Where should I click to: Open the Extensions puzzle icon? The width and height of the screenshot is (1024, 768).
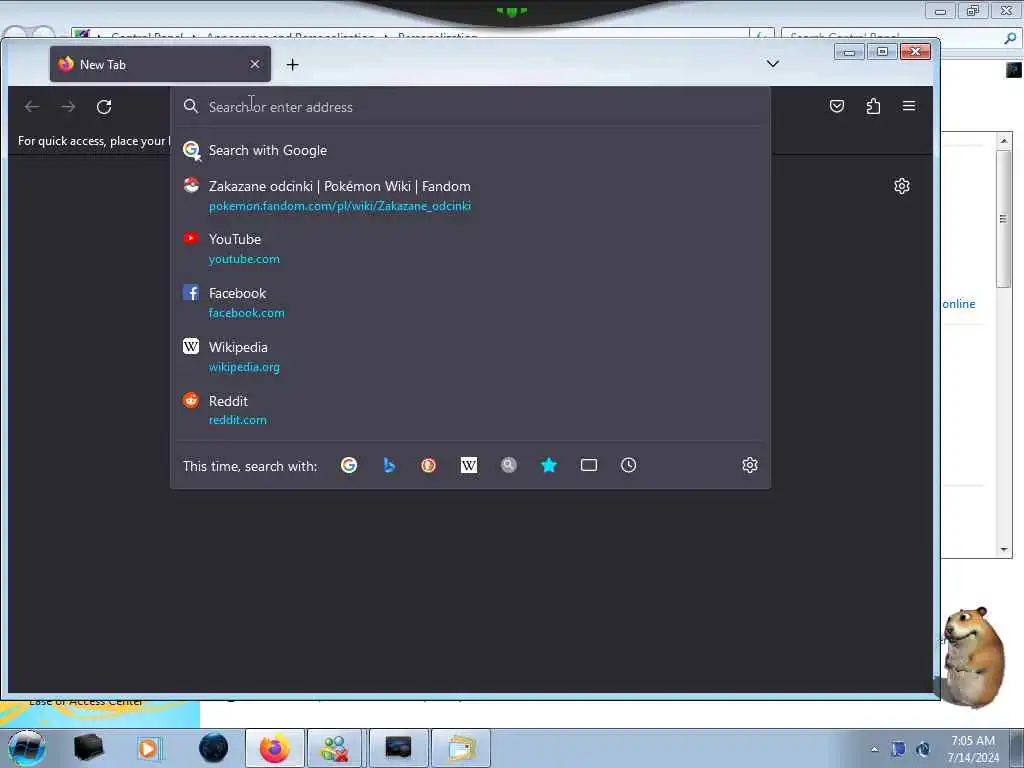[x=873, y=106]
